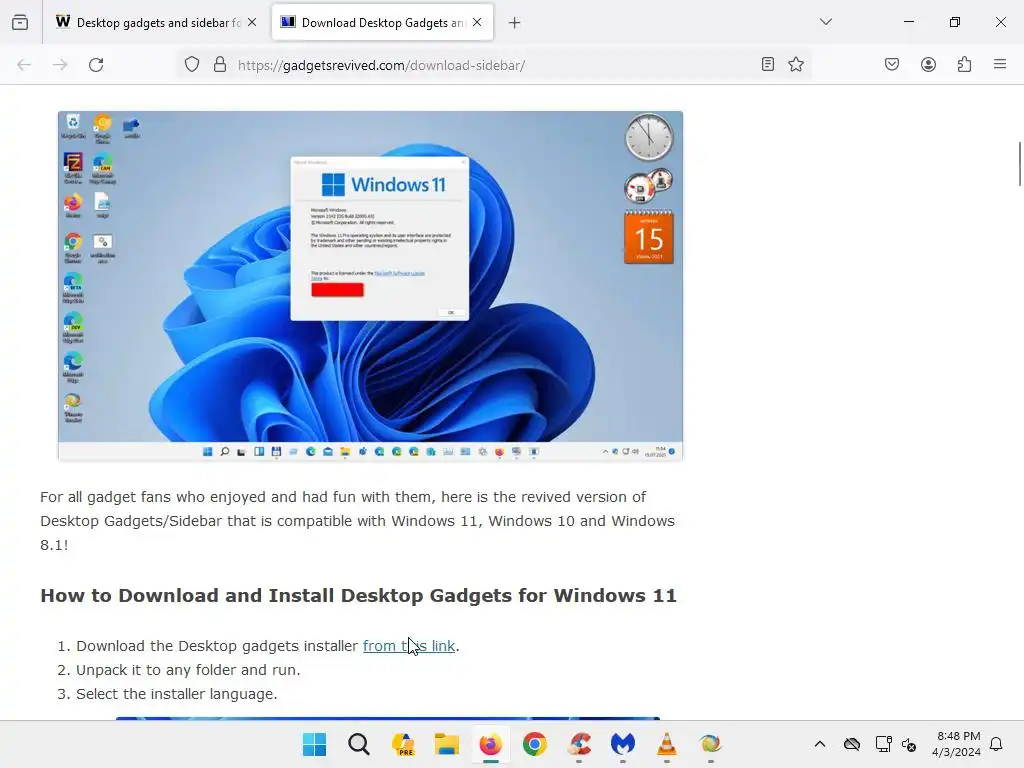The width and height of the screenshot is (1024, 768).
Task: Focus the gadgetsrevived.com address bar
Action: pyautogui.click(x=493, y=65)
